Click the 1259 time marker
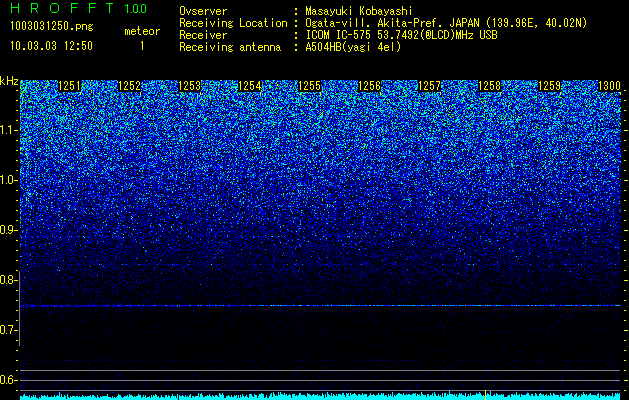Viewport: 629px width, 400px height. (549, 86)
